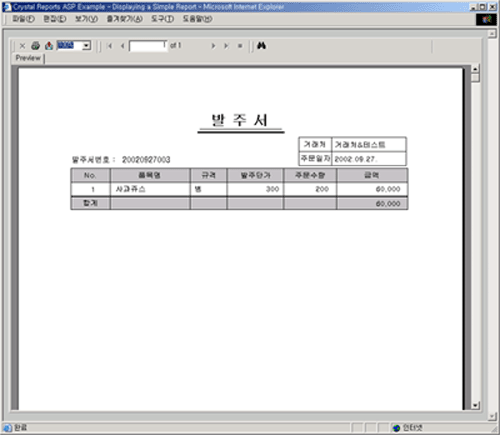Open the 파일(F) menu

click(23, 19)
